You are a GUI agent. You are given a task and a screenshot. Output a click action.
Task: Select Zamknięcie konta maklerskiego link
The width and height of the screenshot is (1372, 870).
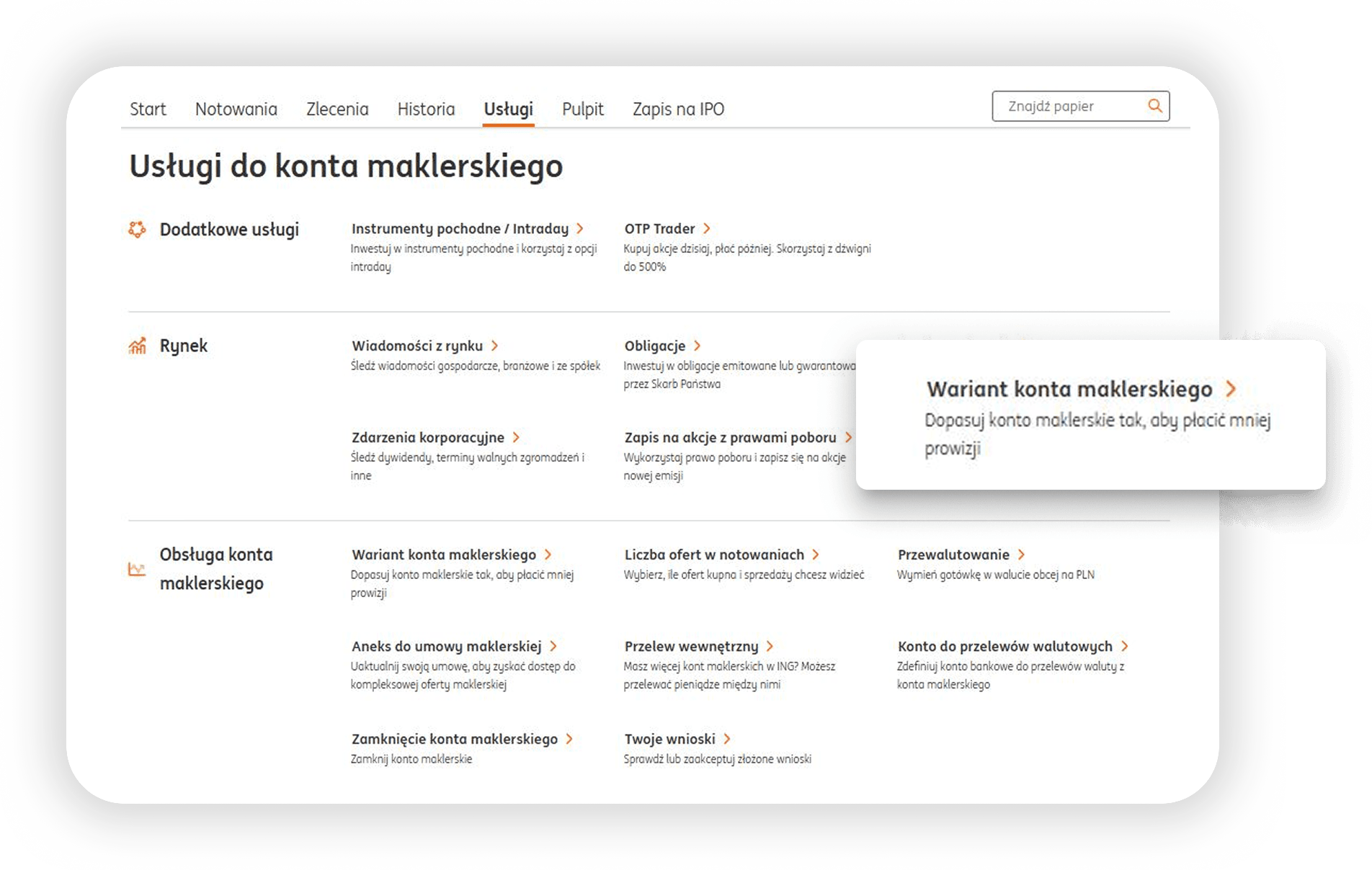point(454,739)
